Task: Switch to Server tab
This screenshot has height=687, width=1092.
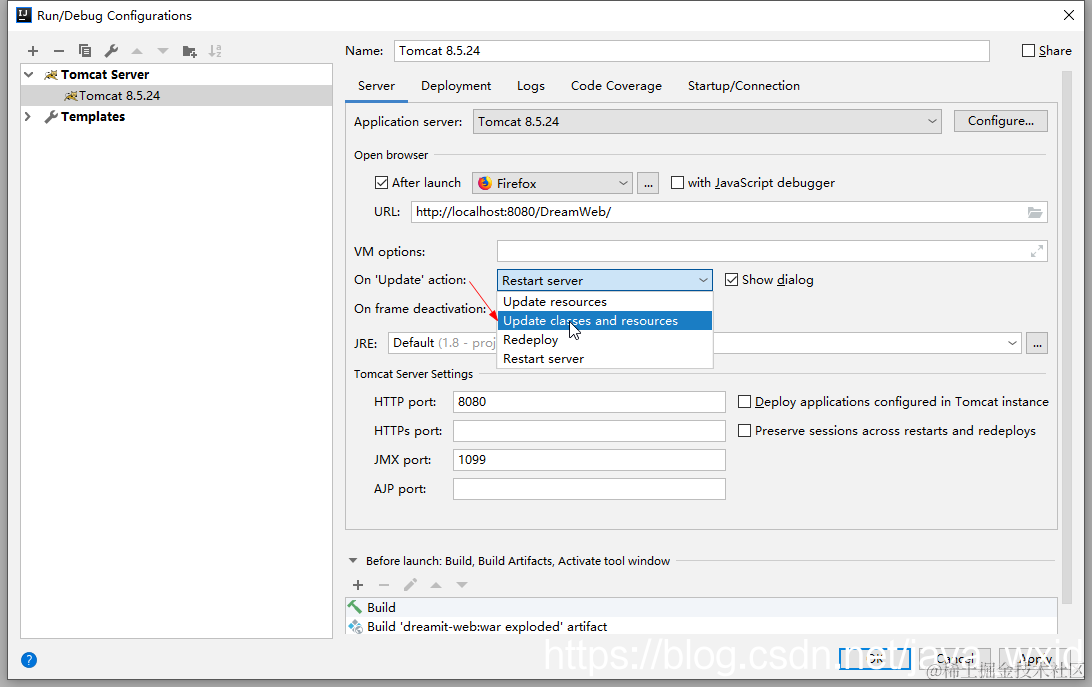Action: [x=376, y=86]
